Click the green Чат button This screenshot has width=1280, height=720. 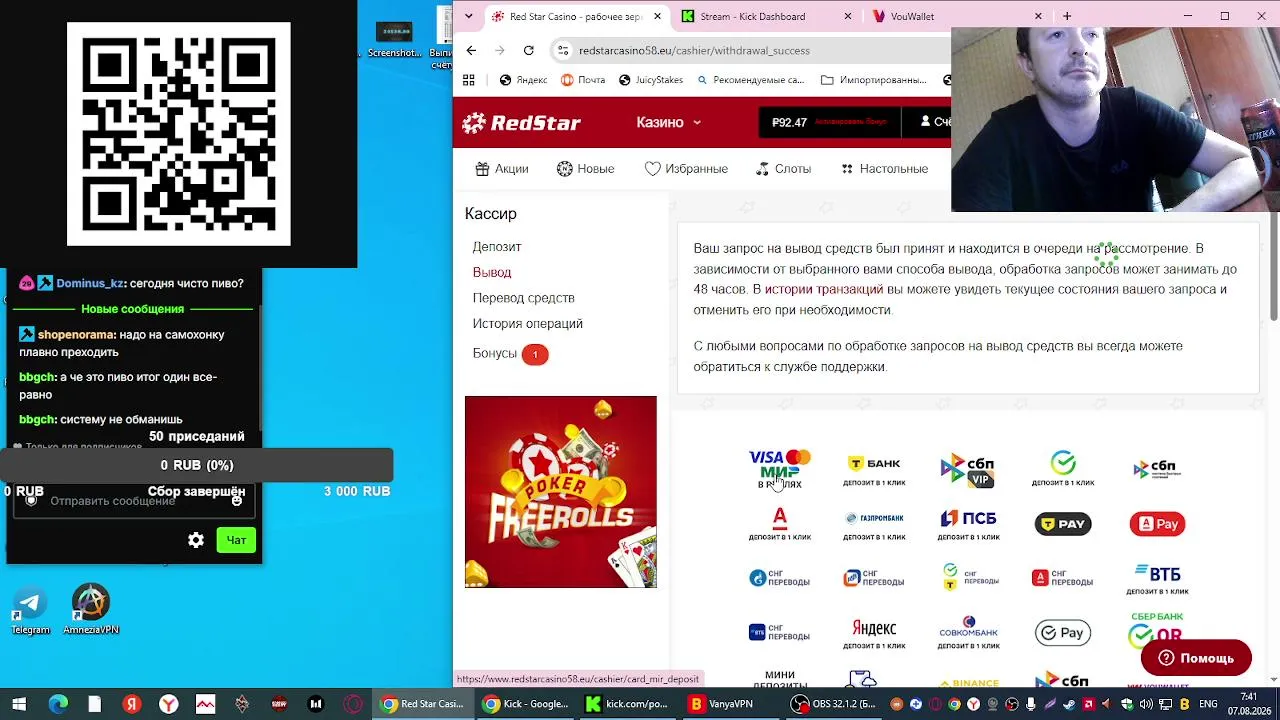(x=236, y=540)
